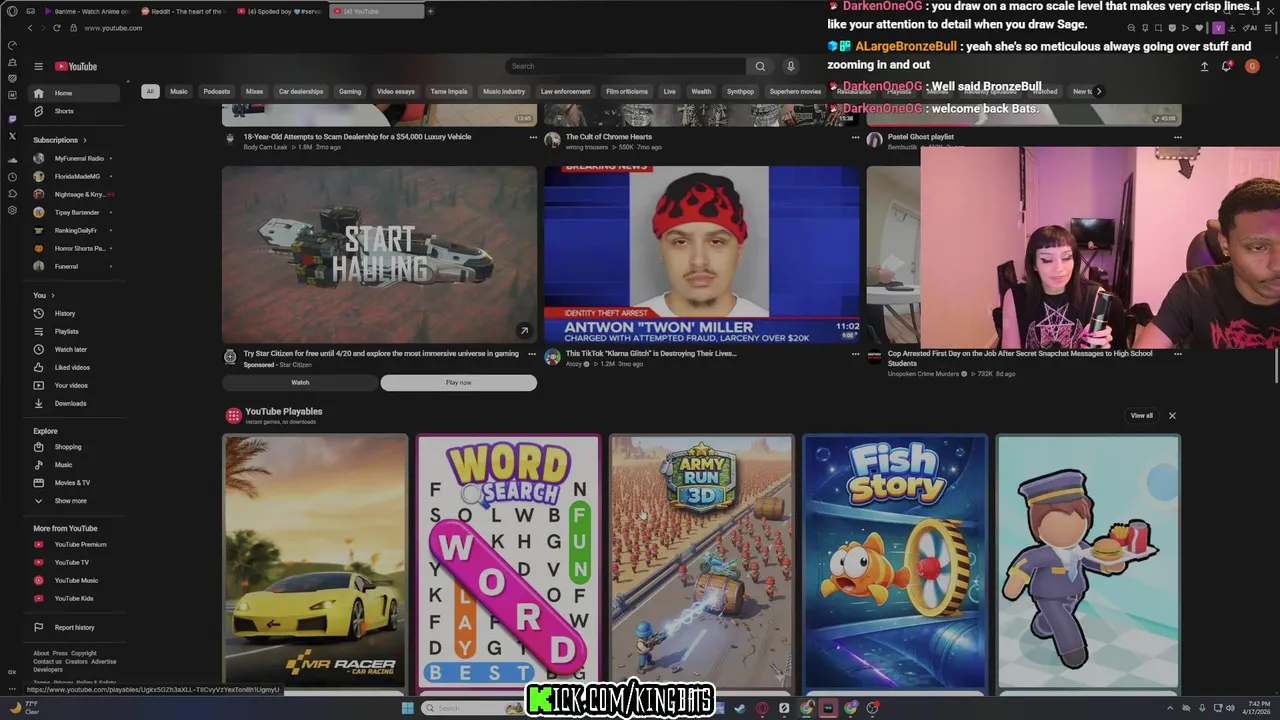Select the Tame Impala chip

pyautogui.click(x=449, y=91)
